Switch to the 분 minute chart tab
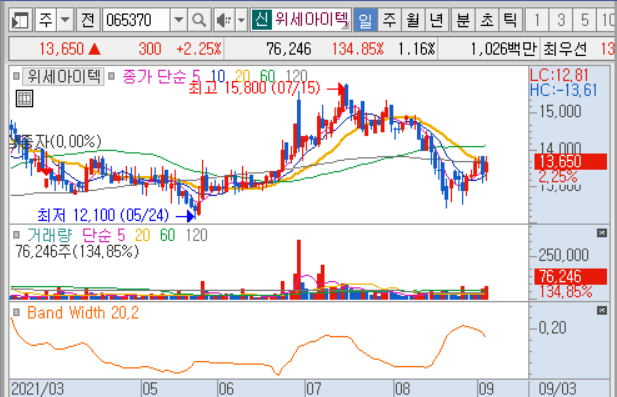 point(463,20)
